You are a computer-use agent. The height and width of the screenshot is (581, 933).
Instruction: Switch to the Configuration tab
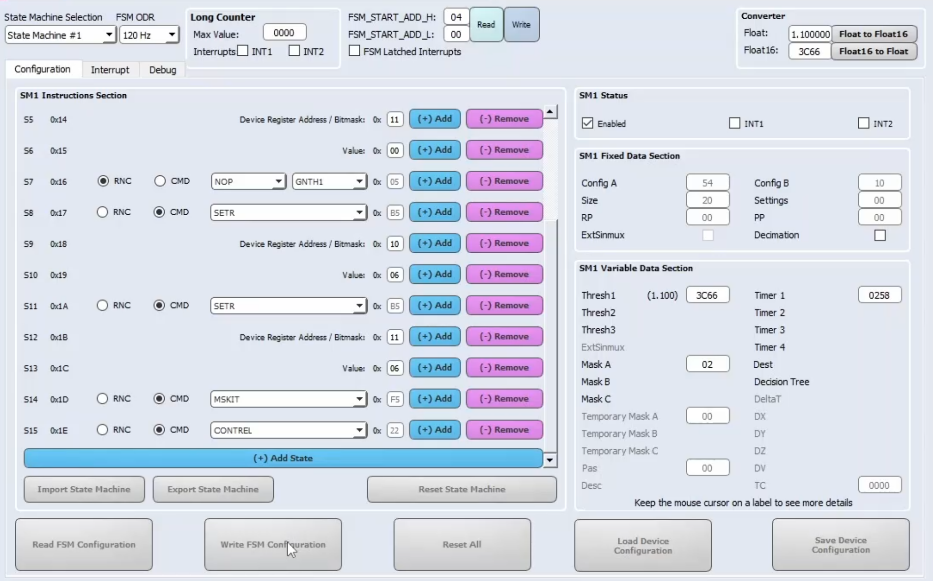pyautogui.click(x=42, y=69)
